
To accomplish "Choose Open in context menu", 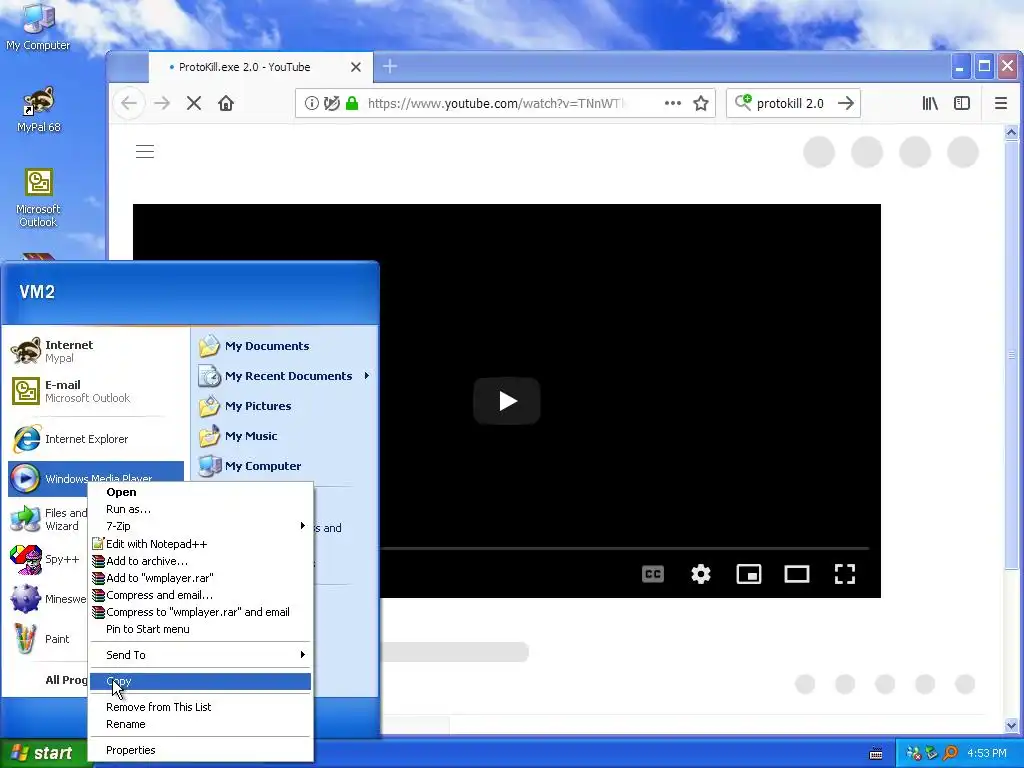I will coord(200,492).
